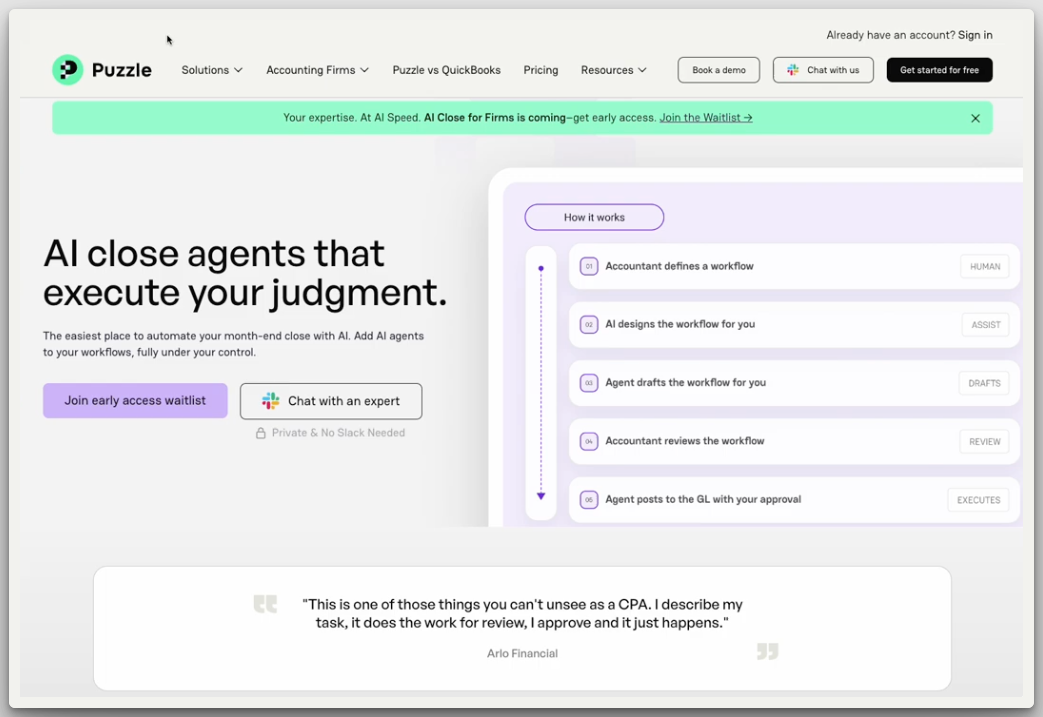Click step 02 number badge
The width and height of the screenshot is (1043, 717).
[x=589, y=325]
